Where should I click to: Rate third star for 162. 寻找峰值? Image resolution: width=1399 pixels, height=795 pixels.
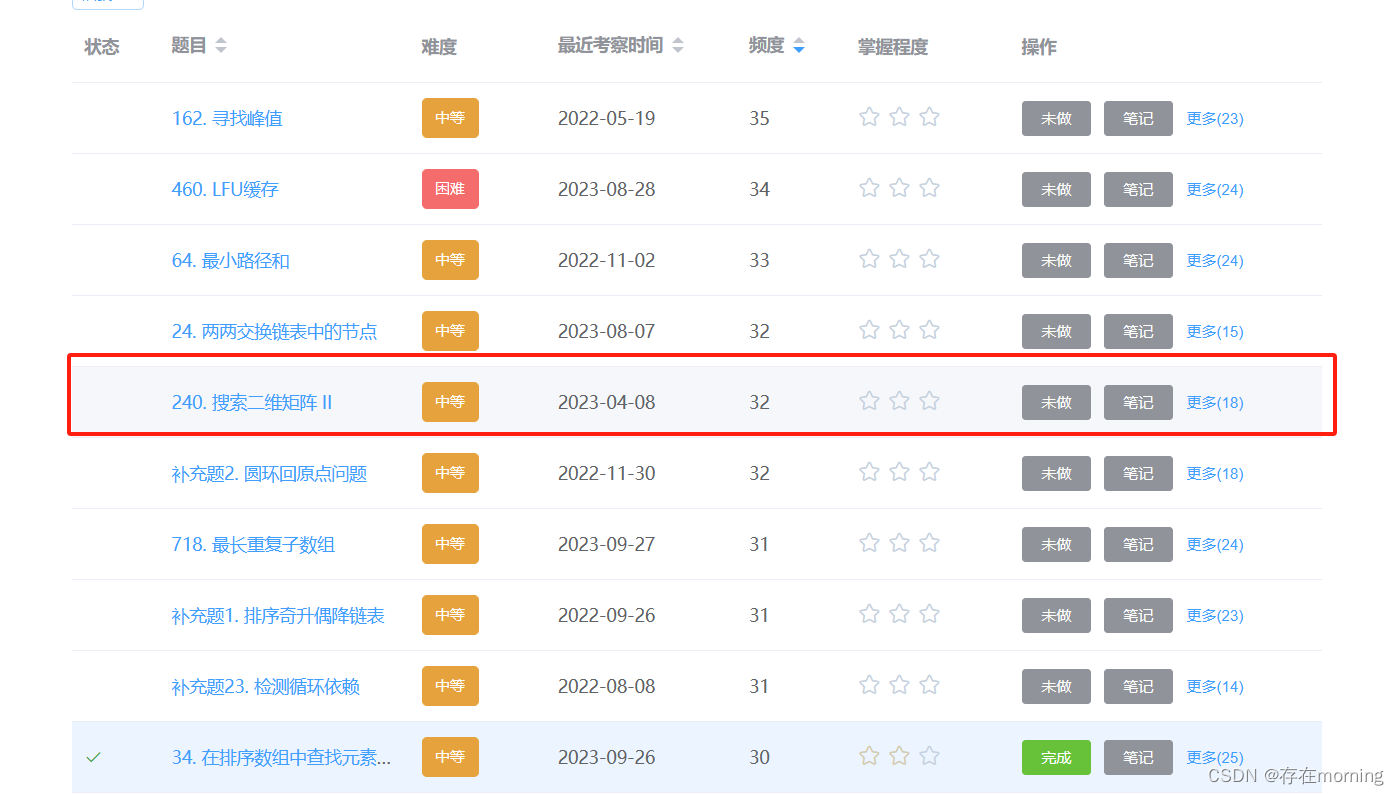click(929, 117)
